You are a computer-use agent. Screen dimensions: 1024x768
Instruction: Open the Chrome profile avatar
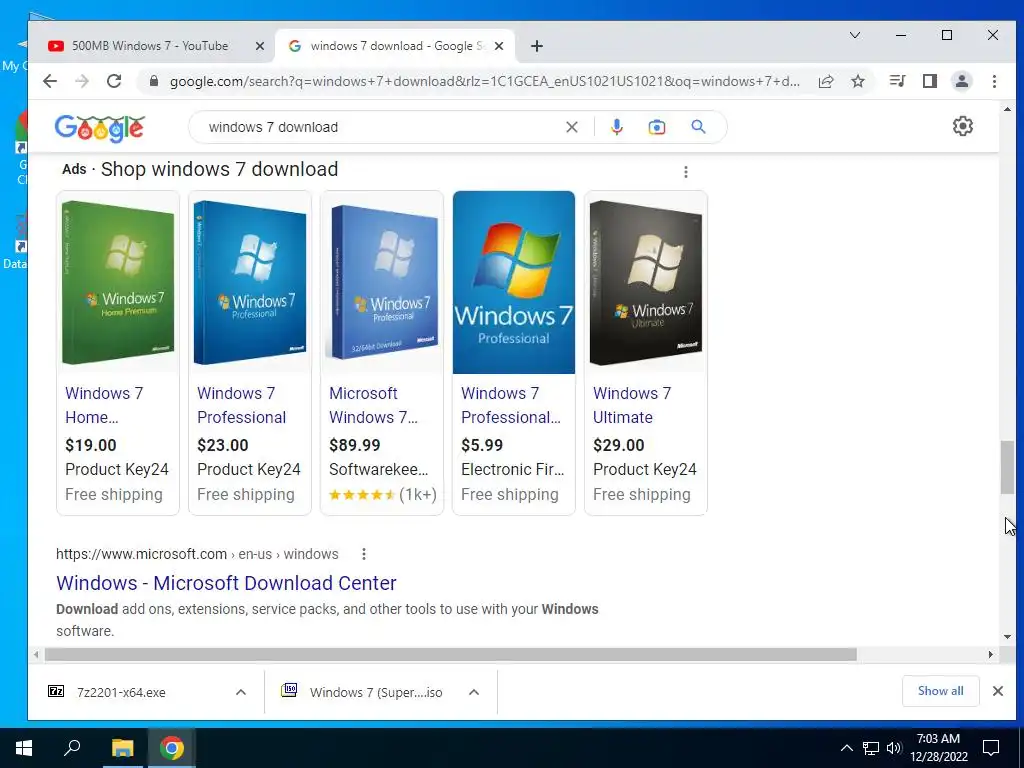[962, 81]
